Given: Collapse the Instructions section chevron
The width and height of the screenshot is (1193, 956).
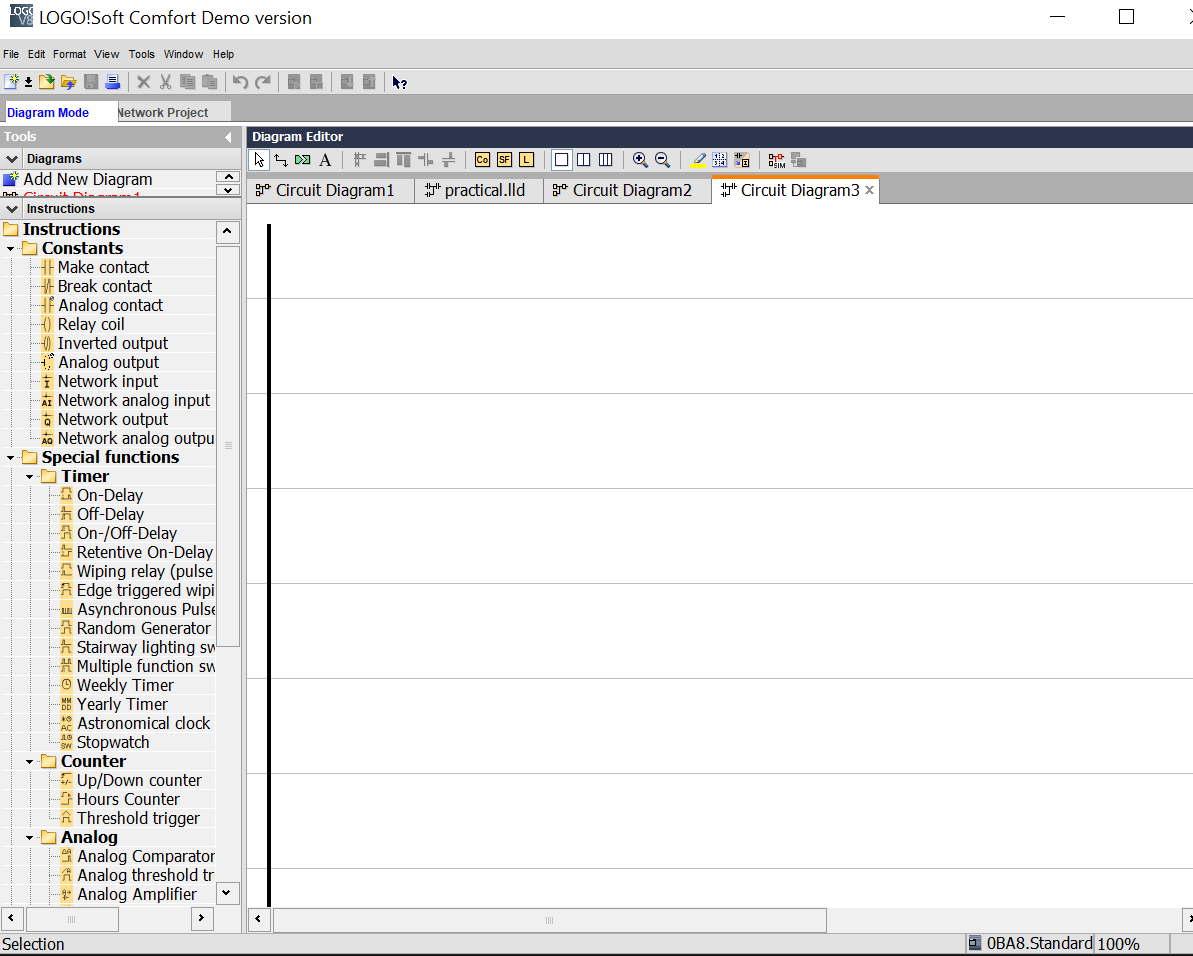Looking at the screenshot, I should point(11,208).
